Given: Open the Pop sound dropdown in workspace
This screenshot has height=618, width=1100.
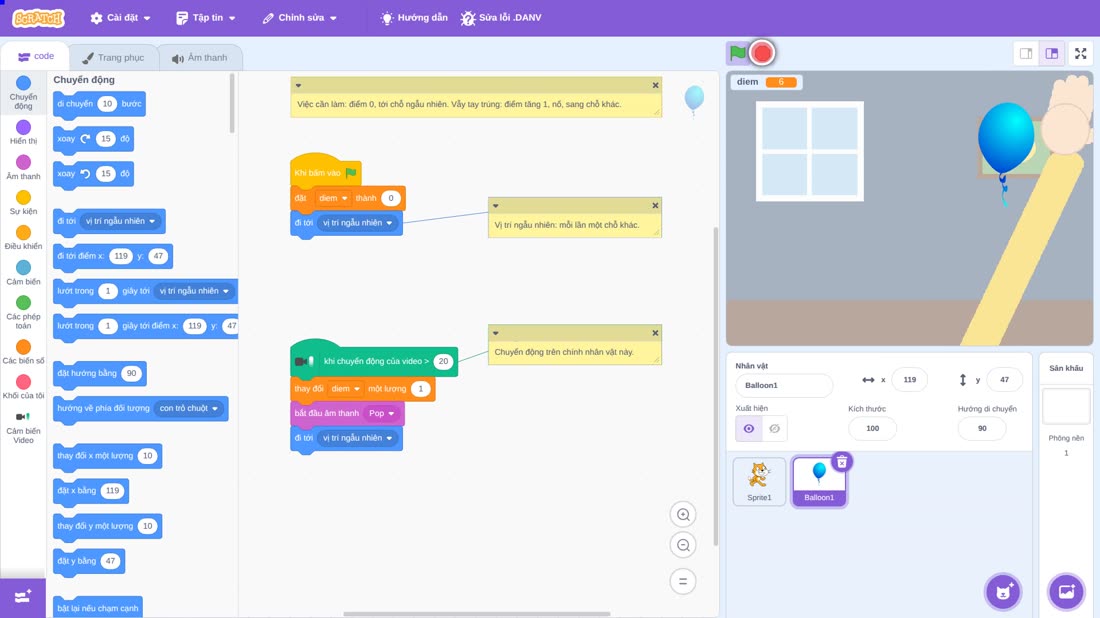Looking at the screenshot, I should (x=382, y=413).
